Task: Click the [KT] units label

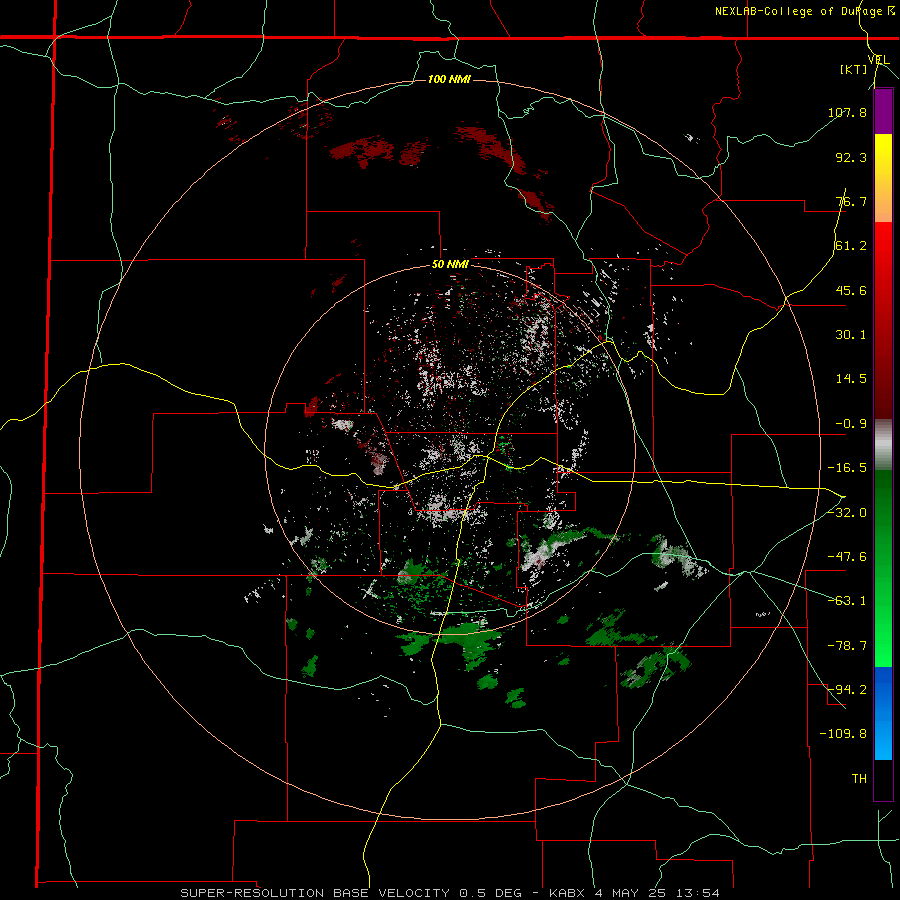Action: (x=854, y=69)
